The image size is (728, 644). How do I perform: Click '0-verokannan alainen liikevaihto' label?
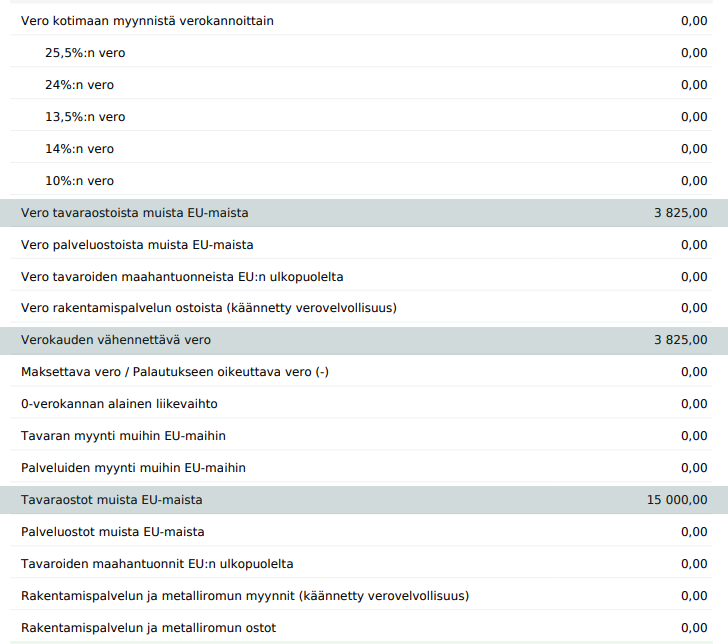point(119,404)
